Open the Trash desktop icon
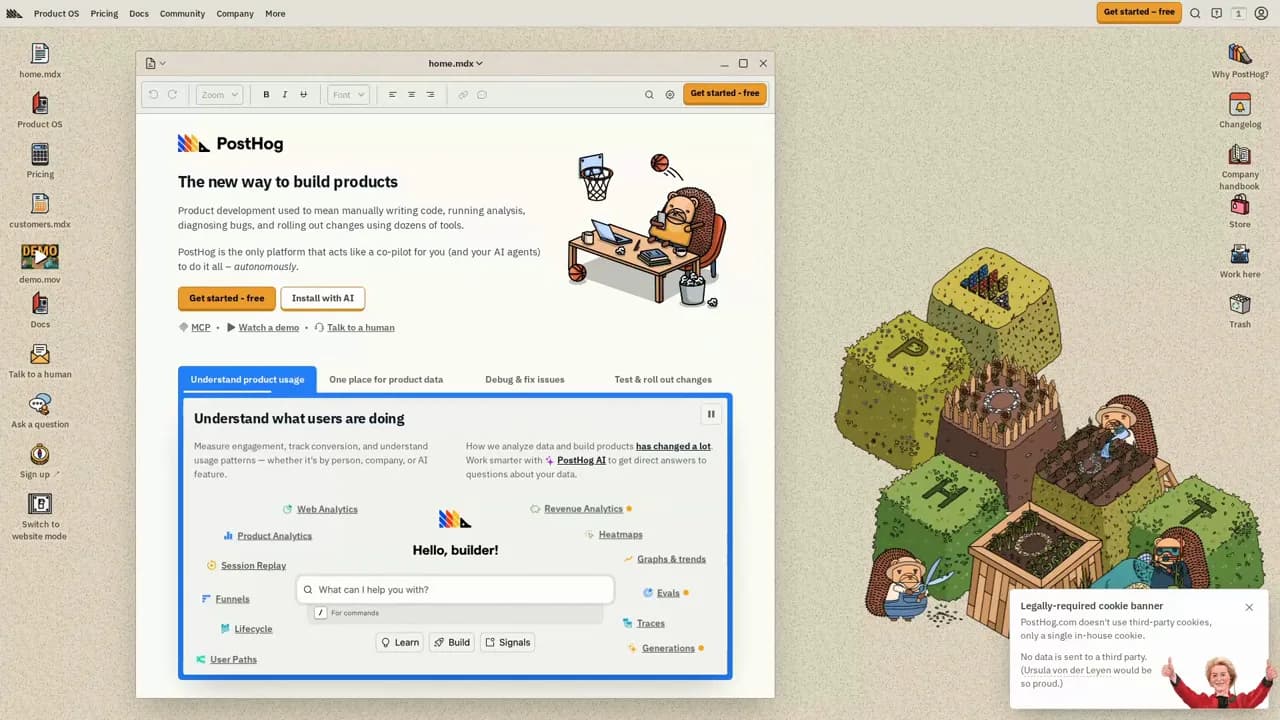This screenshot has width=1280, height=720. (x=1240, y=310)
